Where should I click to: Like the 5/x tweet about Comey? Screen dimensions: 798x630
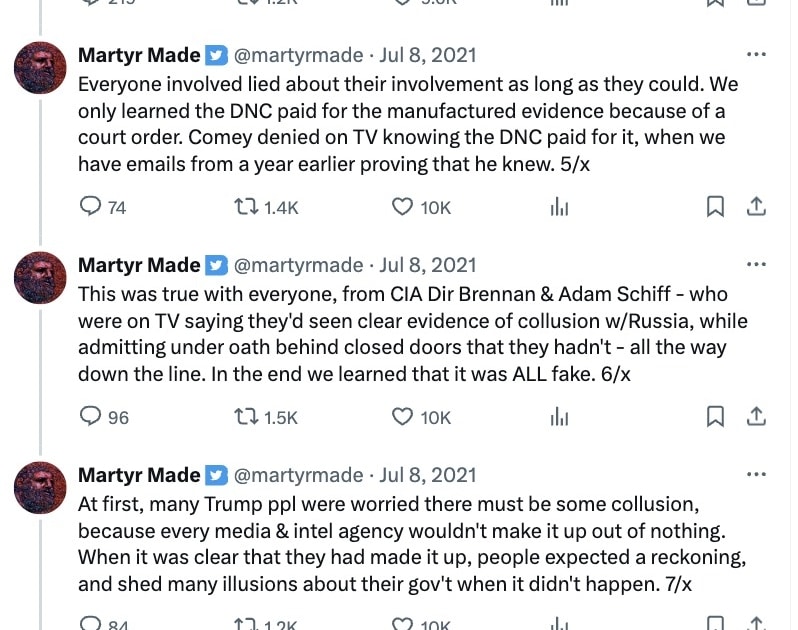tap(402, 207)
